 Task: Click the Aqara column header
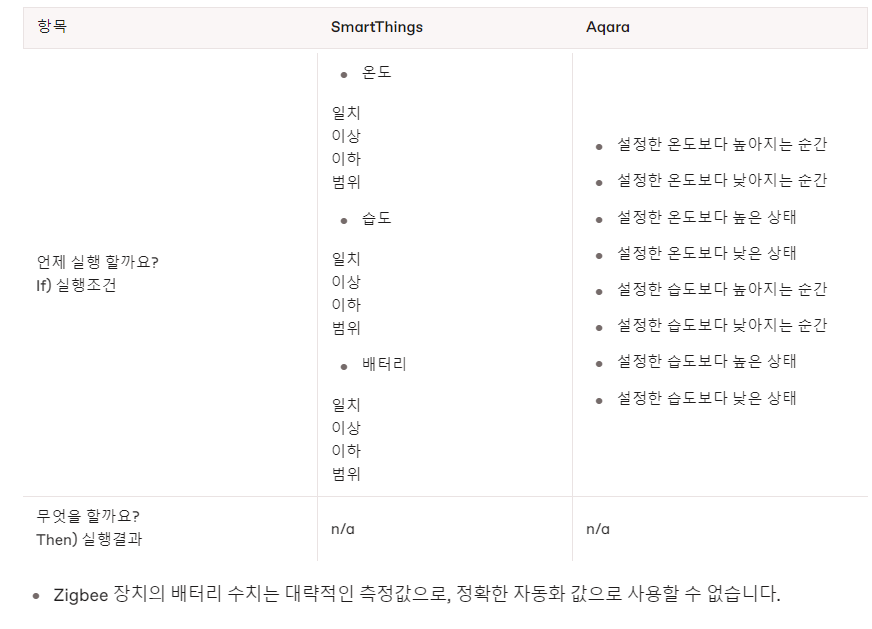pyautogui.click(x=608, y=27)
